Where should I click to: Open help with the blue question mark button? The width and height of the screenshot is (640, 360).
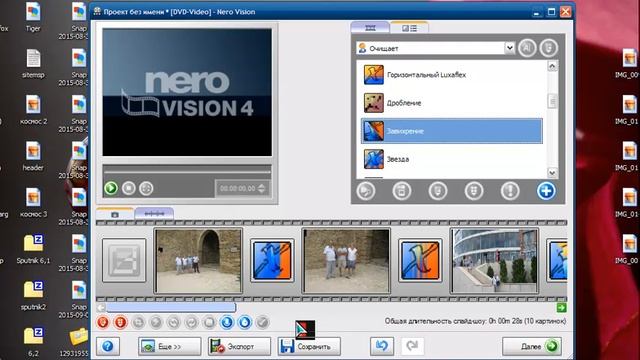click(108, 347)
